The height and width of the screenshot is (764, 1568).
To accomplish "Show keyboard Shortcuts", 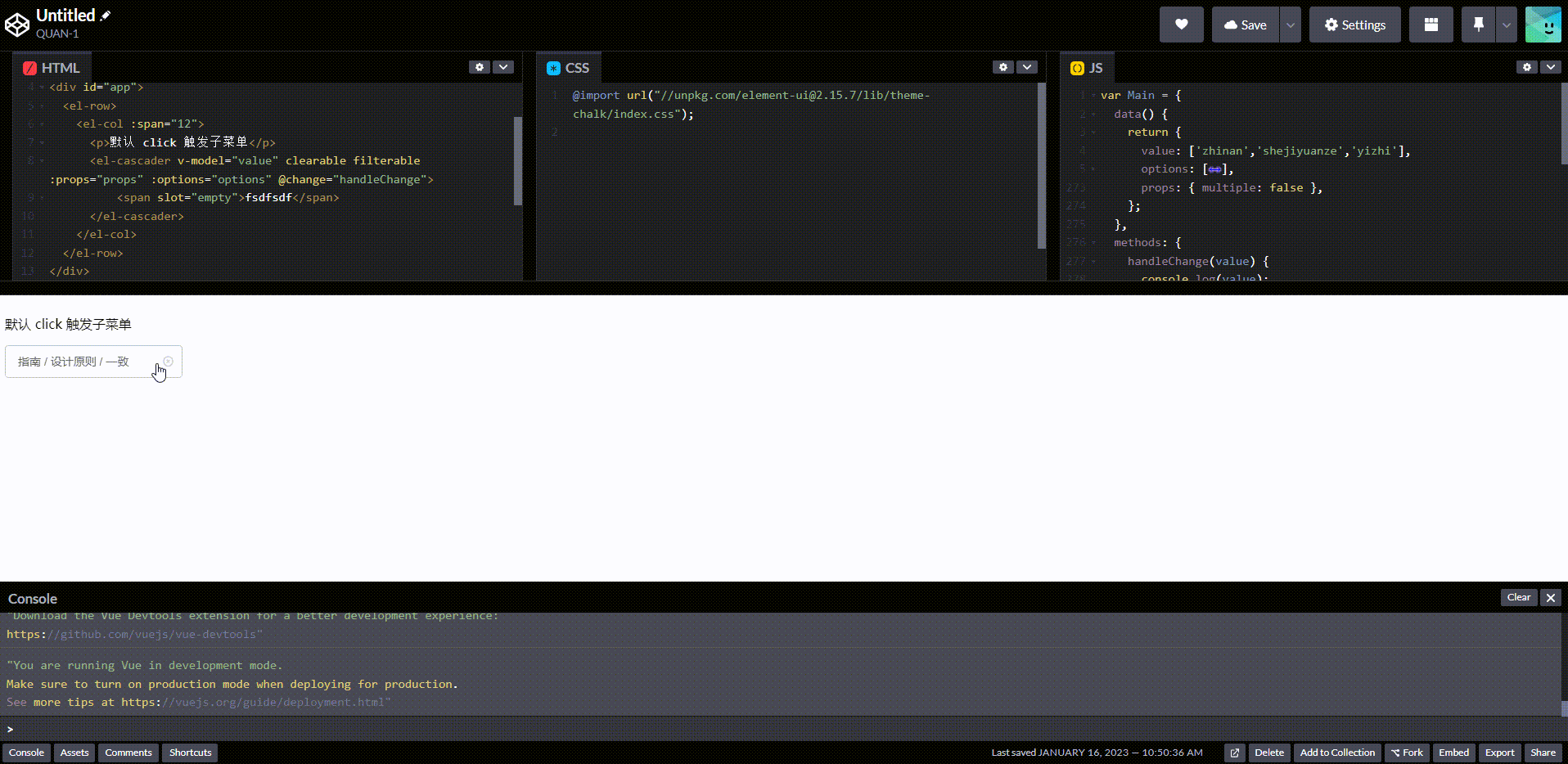I will click(191, 753).
